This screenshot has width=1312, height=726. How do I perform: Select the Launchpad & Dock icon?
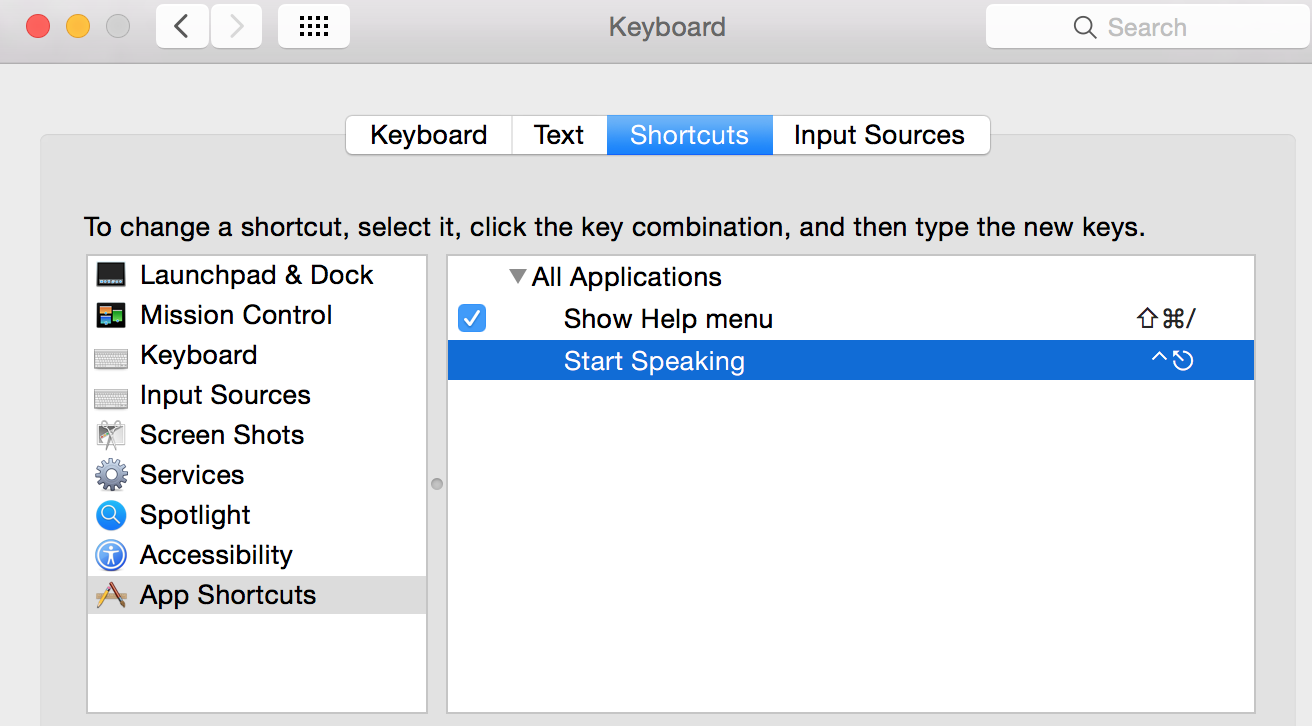tap(110, 274)
